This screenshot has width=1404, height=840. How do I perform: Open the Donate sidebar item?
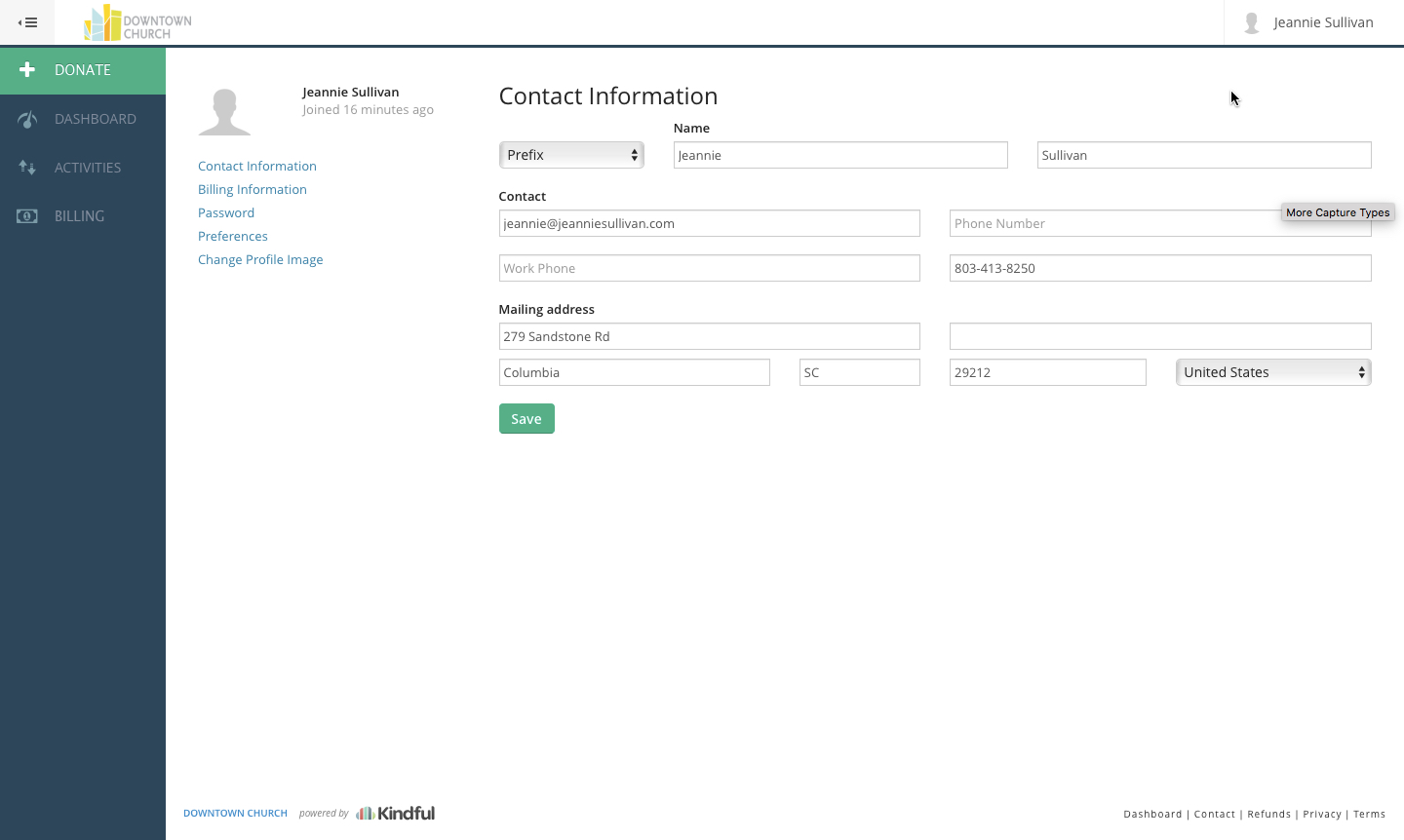pyautogui.click(x=83, y=70)
